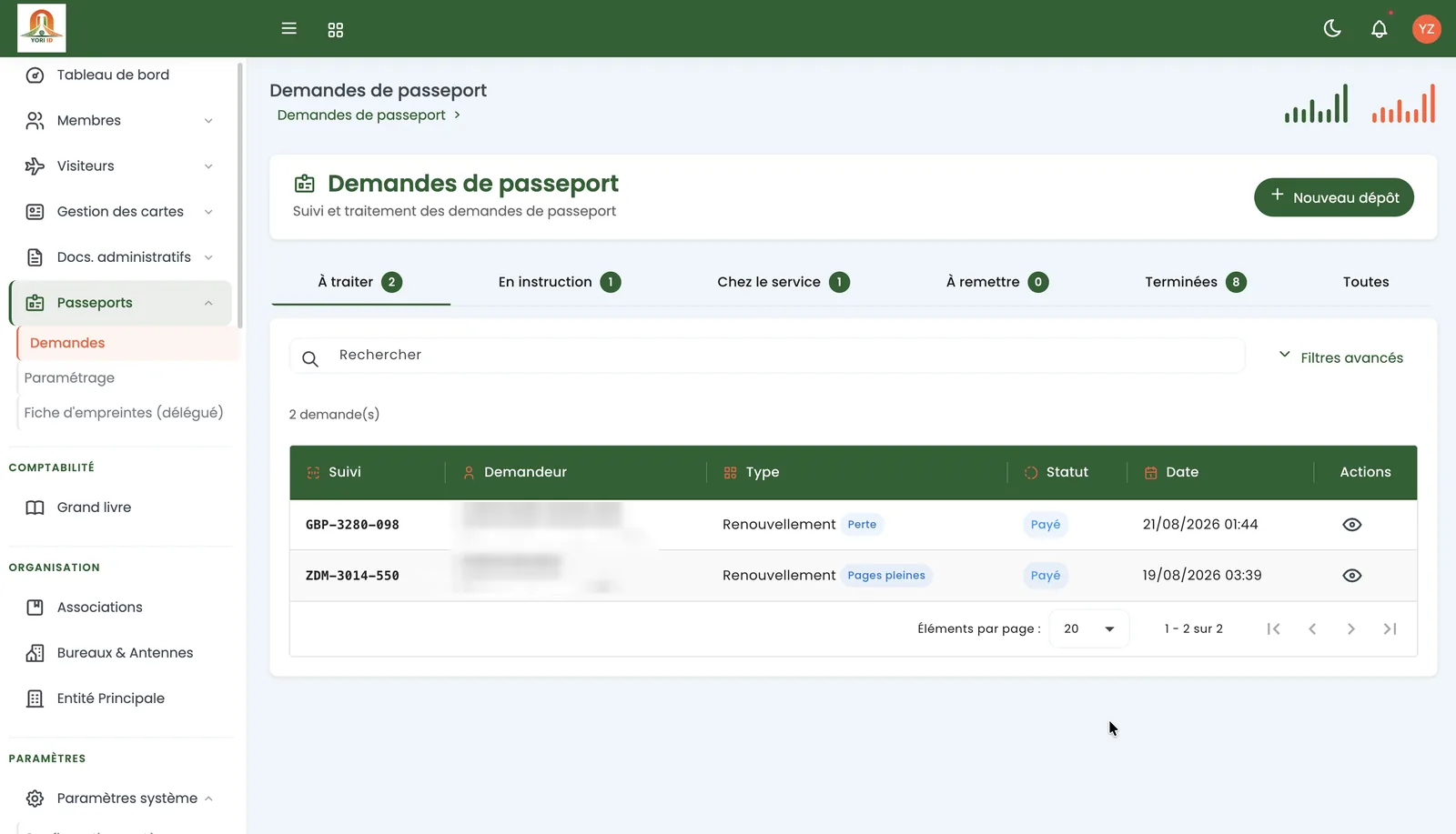Click Demandes de passeport breadcrumb link
Viewport: 1456px width, 834px height.
(361, 115)
